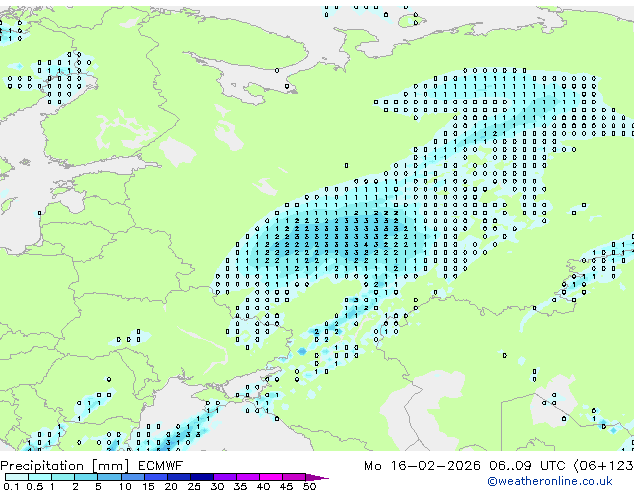Image resolution: width=634 pixels, height=490 pixels.
Task: Click the legend value label '10'
Action: pyautogui.click(x=125, y=486)
